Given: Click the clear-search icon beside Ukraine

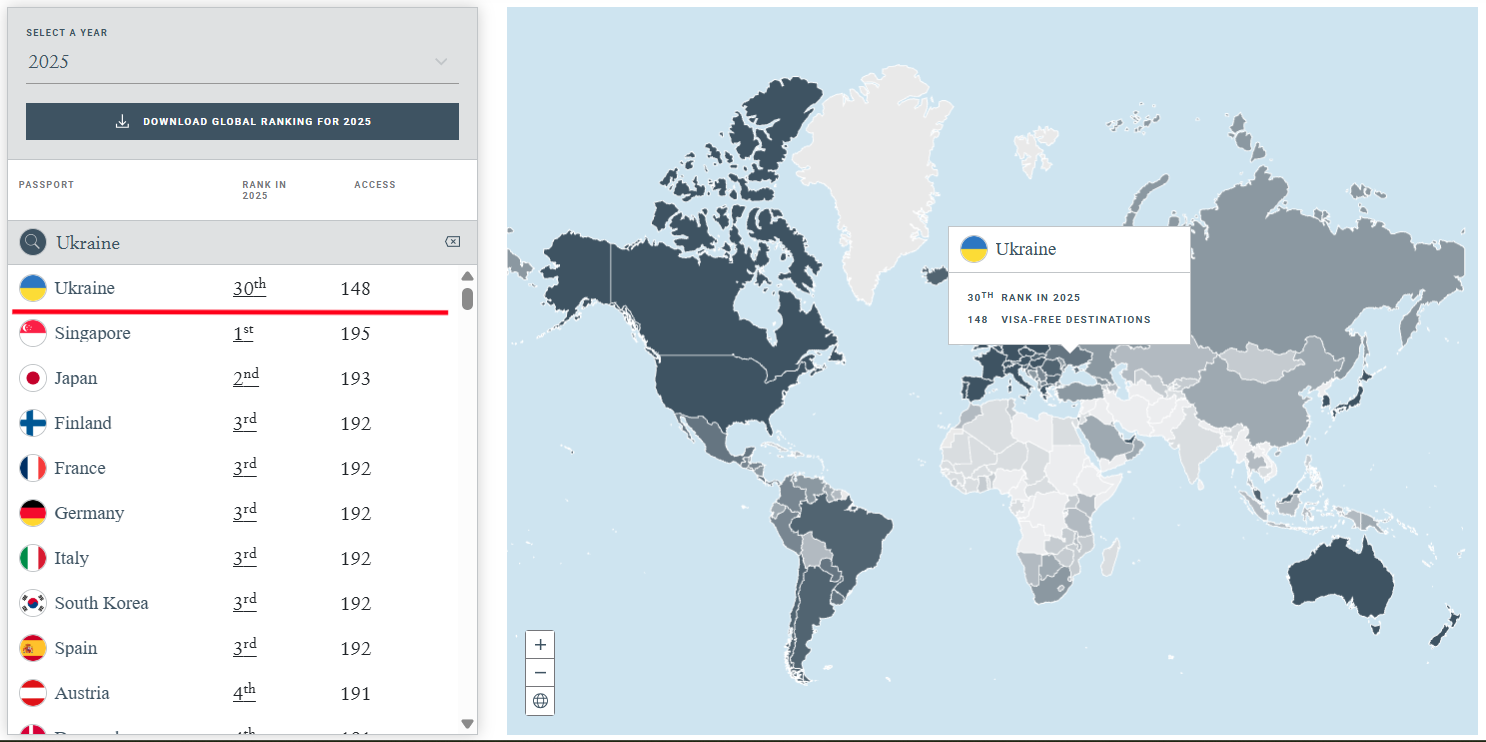Looking at the screenshot, I should pos(452,241).
